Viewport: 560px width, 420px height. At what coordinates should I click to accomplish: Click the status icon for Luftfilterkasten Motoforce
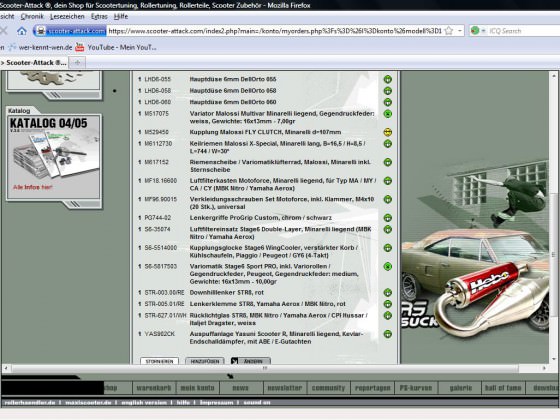(388, 181)
